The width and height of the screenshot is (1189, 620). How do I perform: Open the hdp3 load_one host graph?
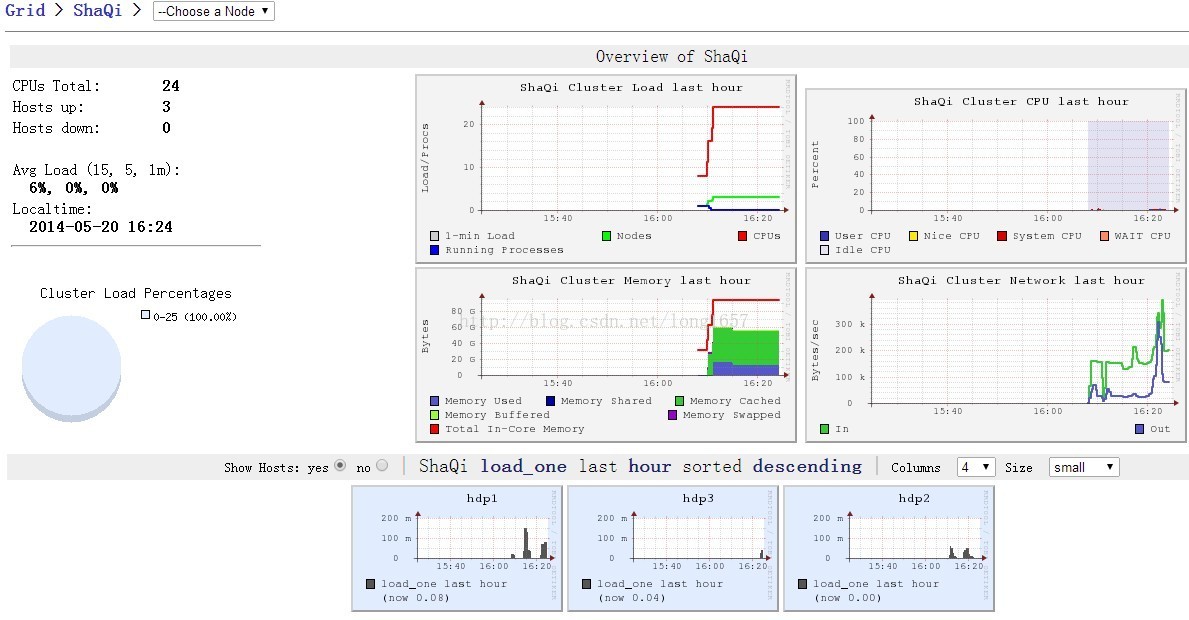click(x=673, y=549)
